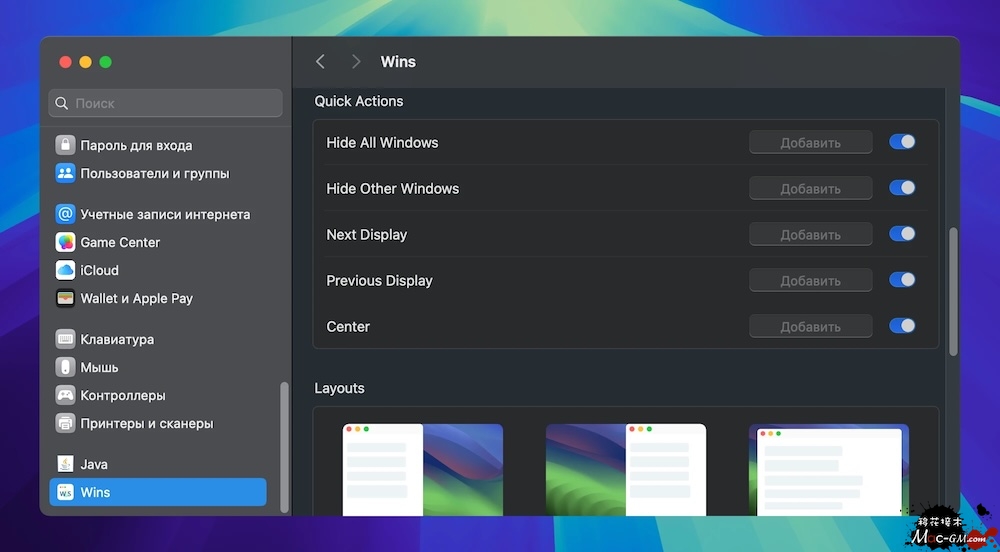Click the Поиск search field

[166, 103]
